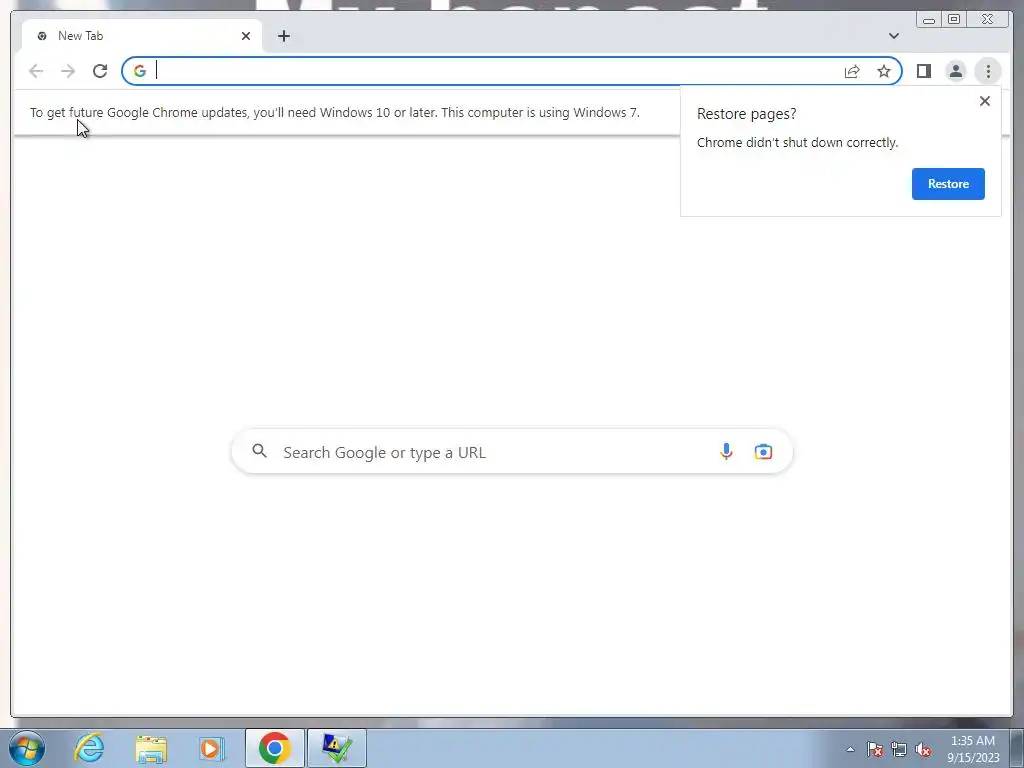Image resolution: width=1024 pixels, height=768 pixels.
Task: Dismiss the Restore pages popup
Action: tap(985, 101)
